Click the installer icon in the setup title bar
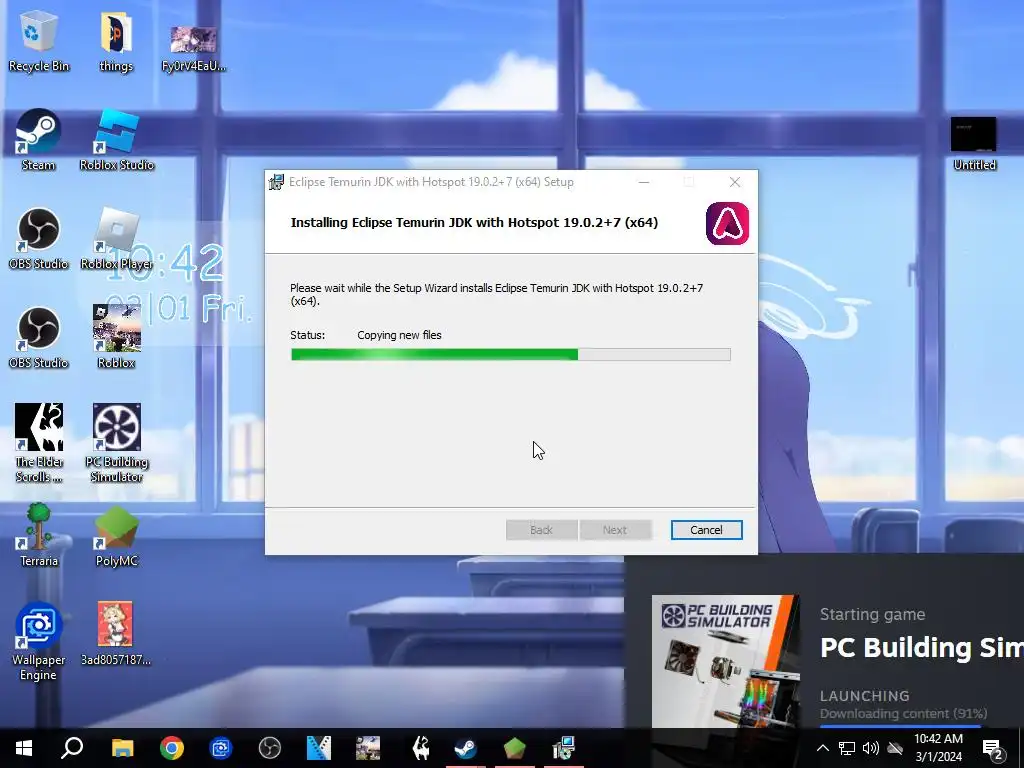1024x768 pixels. click(276, 182)
